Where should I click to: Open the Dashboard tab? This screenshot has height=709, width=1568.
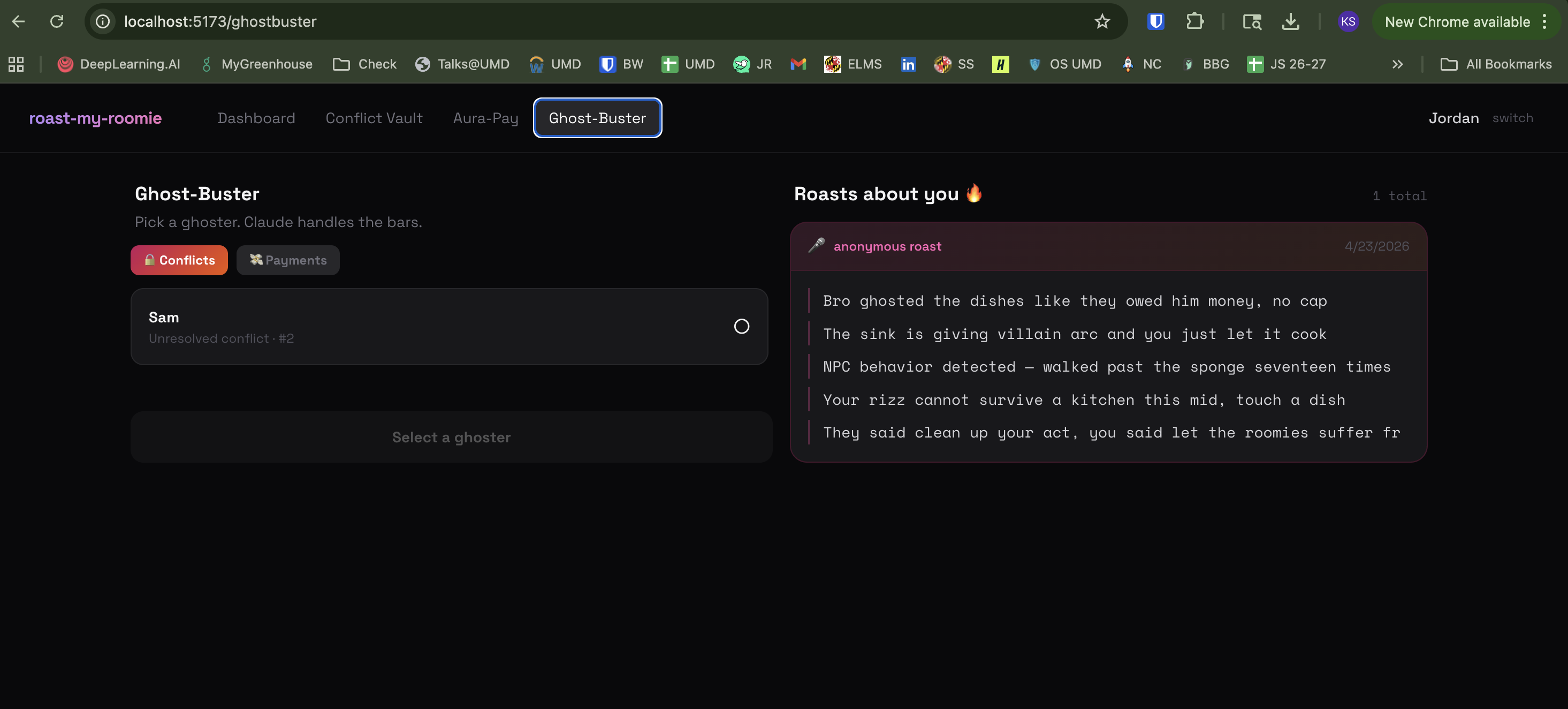tap(256, 118)
